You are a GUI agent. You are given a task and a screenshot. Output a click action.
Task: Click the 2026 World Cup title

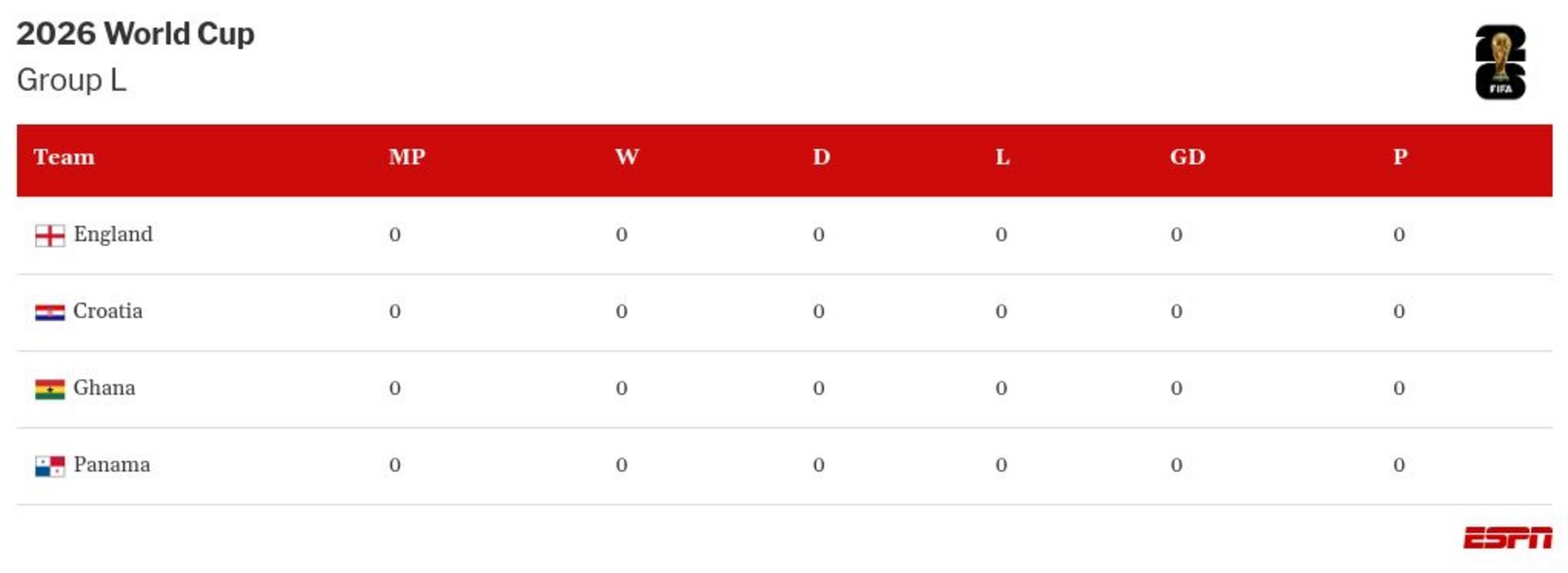(136, 33)
